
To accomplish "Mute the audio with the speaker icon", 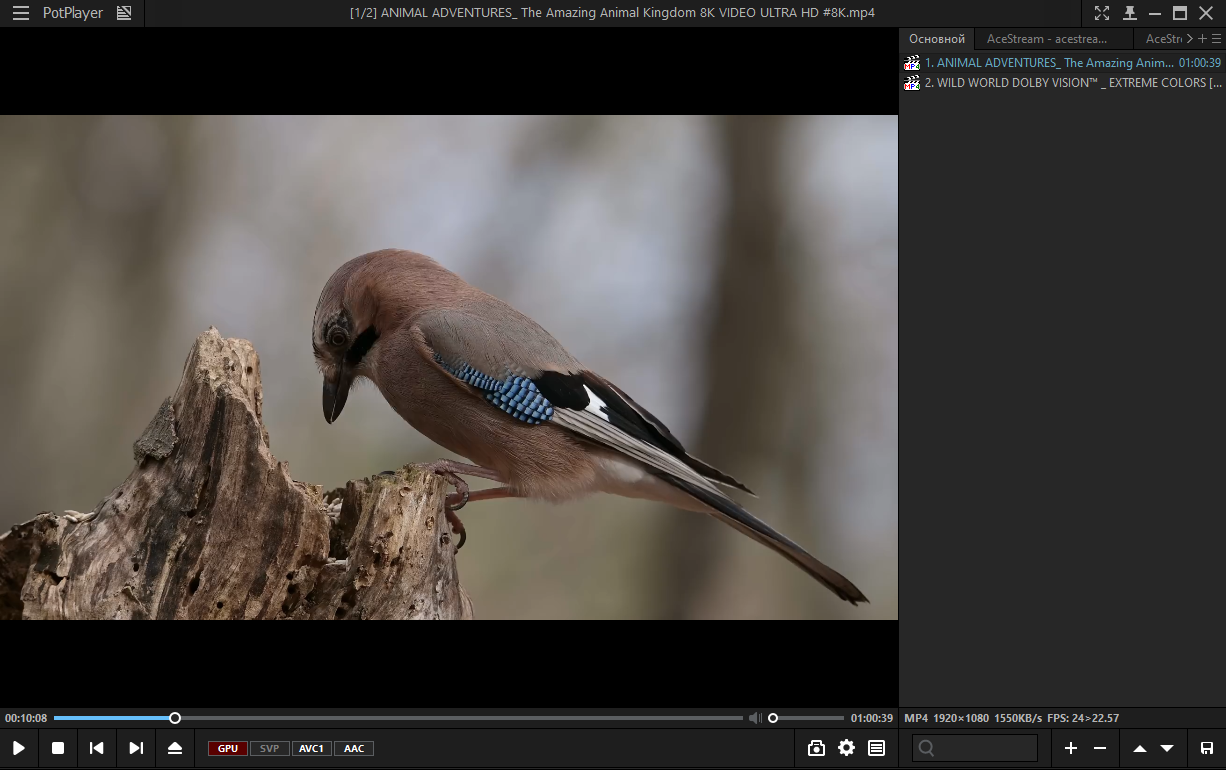I will [x=755, y=718].
